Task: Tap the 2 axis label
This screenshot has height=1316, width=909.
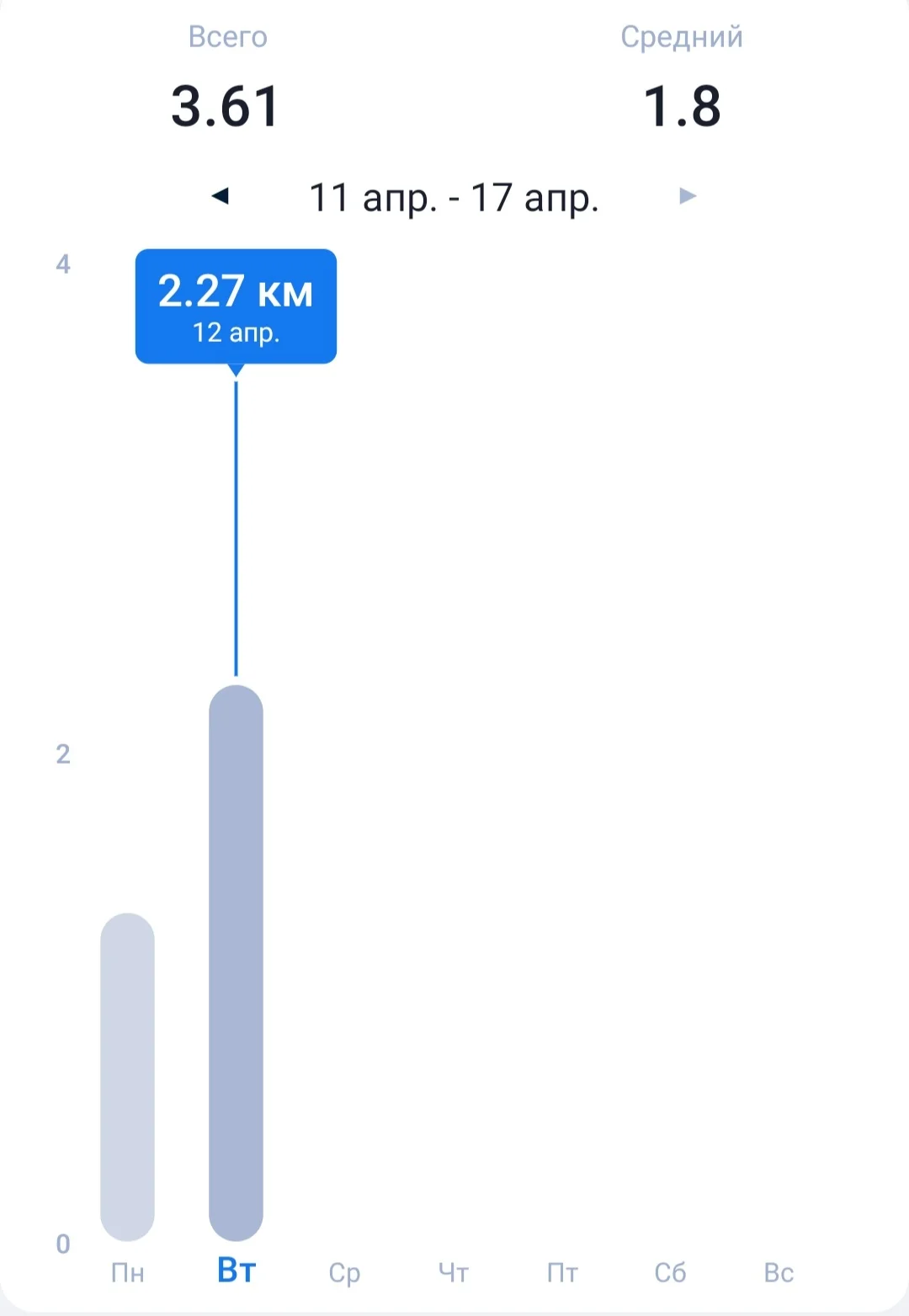Action: 63,754
